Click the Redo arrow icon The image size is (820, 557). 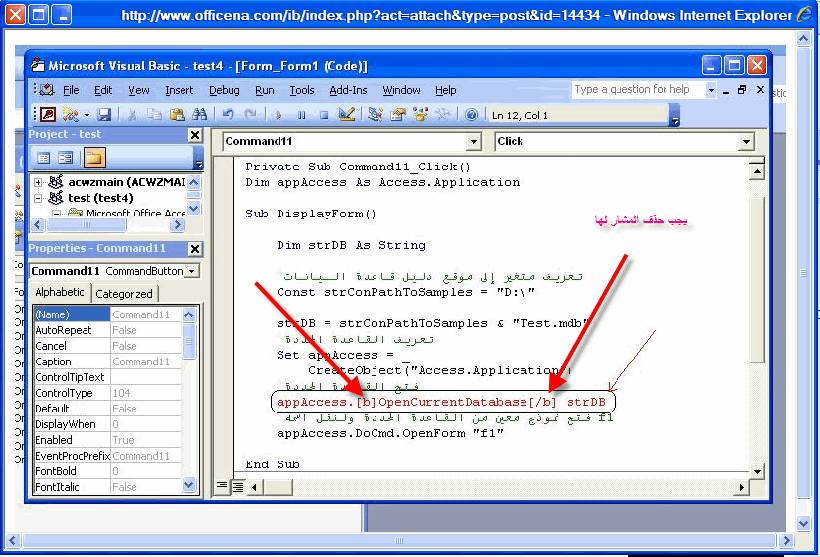pyautogui.click(x=250, y=114)
